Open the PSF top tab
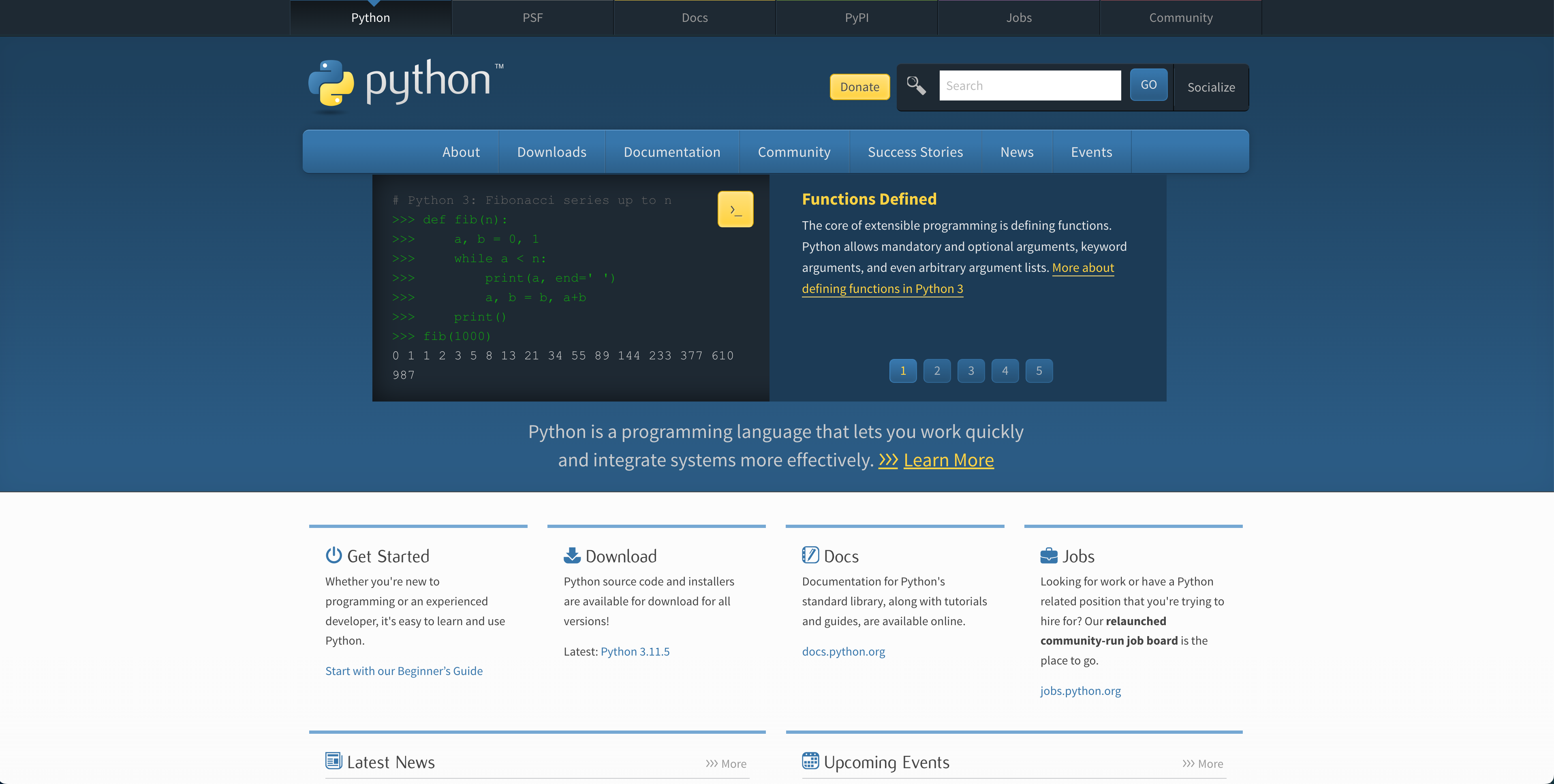The height and width of the screenshot is (784, 1554). (532, 17)
